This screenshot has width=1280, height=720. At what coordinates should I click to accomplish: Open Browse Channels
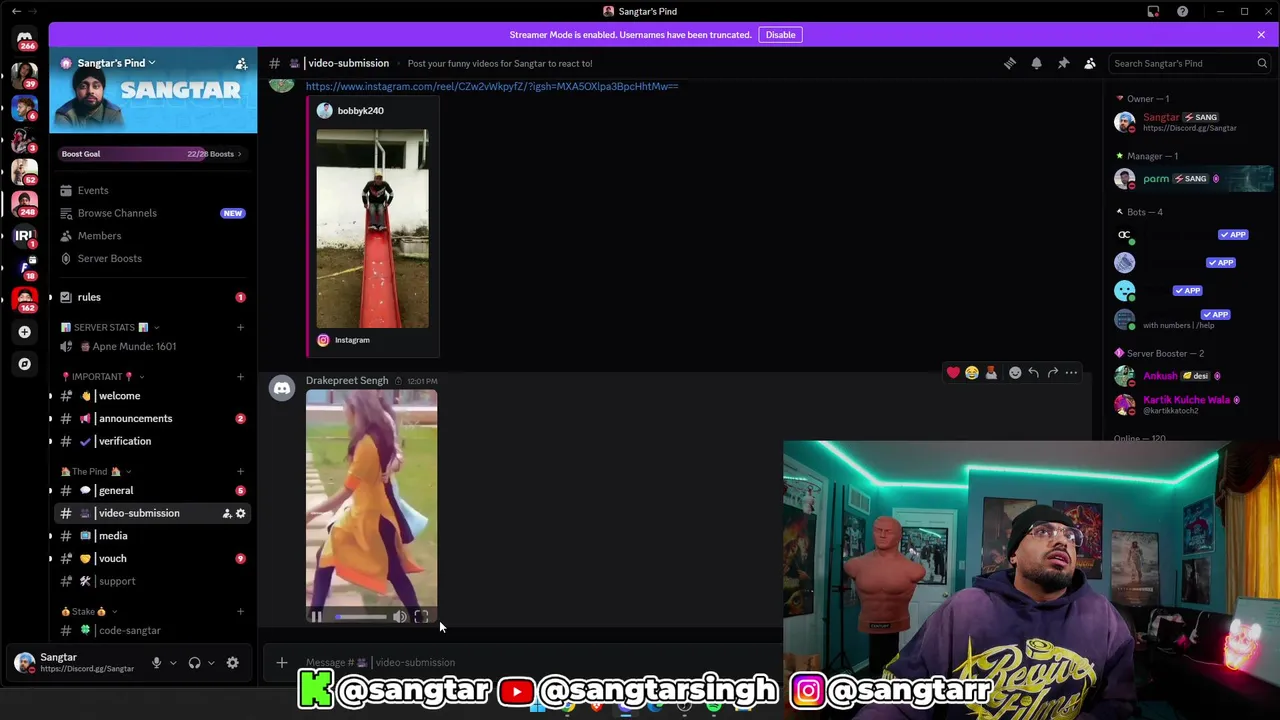[x=153, y=213]
